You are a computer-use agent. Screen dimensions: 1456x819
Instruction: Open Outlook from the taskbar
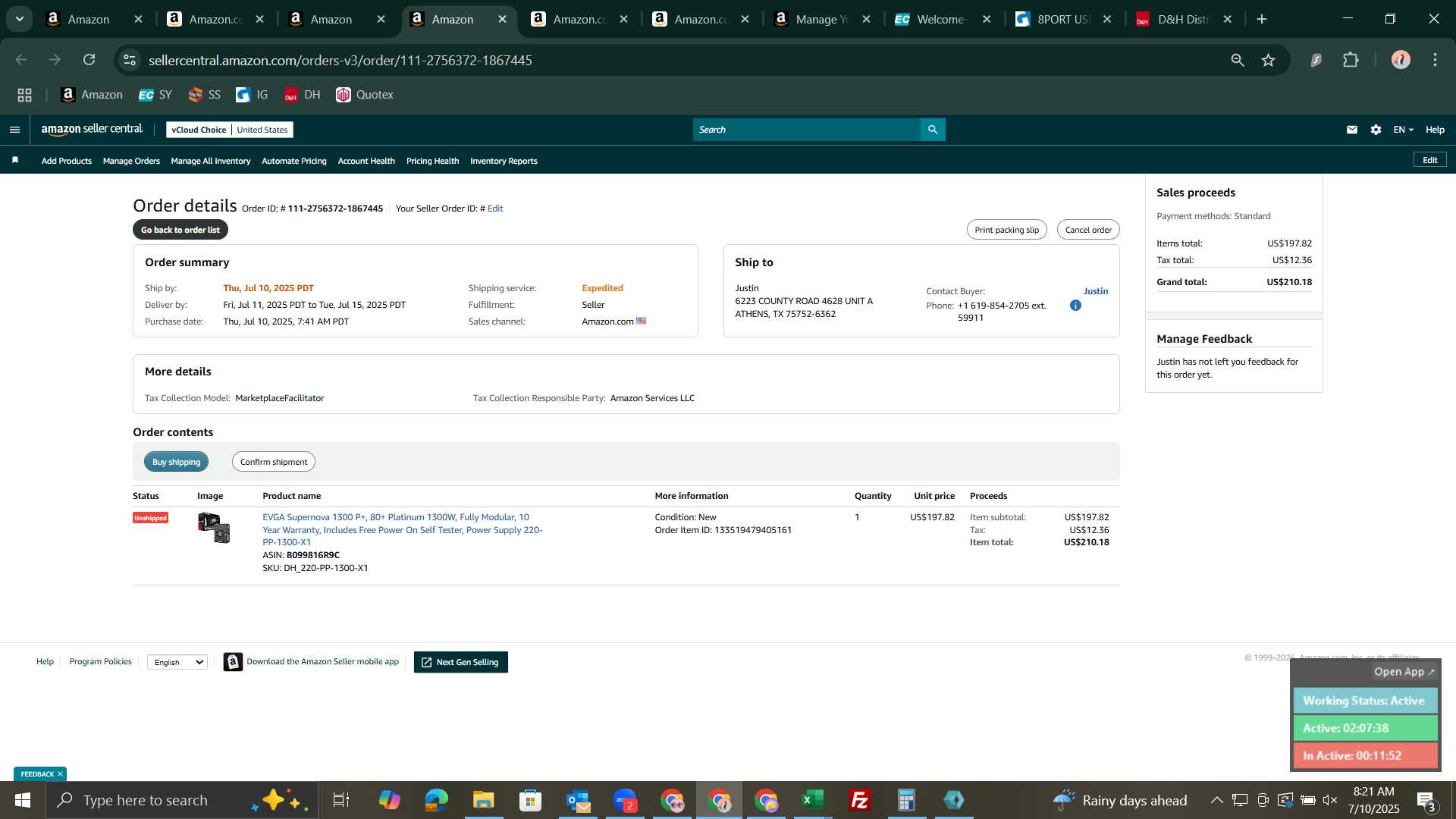[577, 800]
